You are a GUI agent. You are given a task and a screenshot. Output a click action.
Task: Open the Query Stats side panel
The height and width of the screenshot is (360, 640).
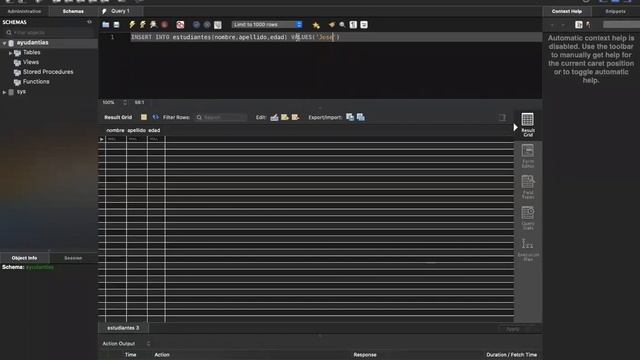[x=527, y=218]
